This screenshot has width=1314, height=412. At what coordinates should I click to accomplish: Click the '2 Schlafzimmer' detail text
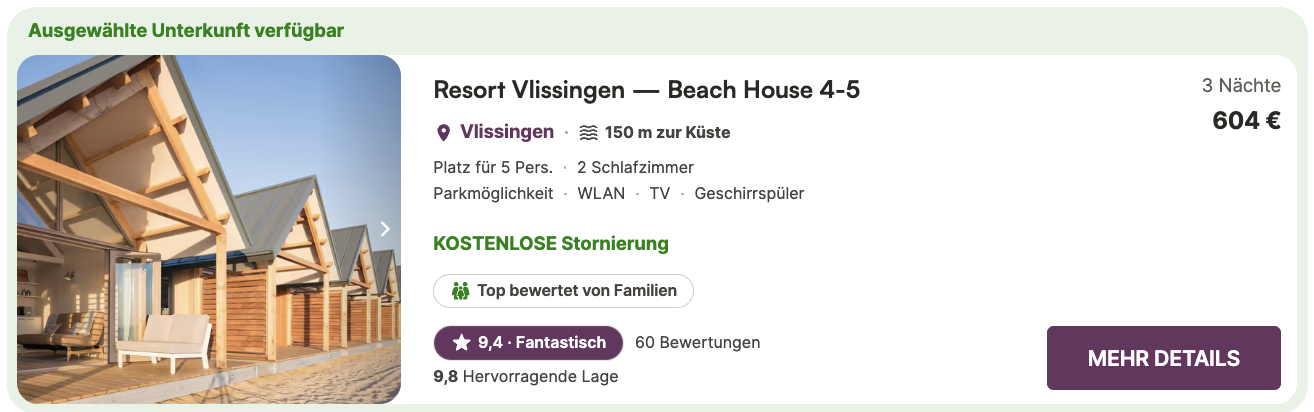pyautogui.click(x=635, y=167)
